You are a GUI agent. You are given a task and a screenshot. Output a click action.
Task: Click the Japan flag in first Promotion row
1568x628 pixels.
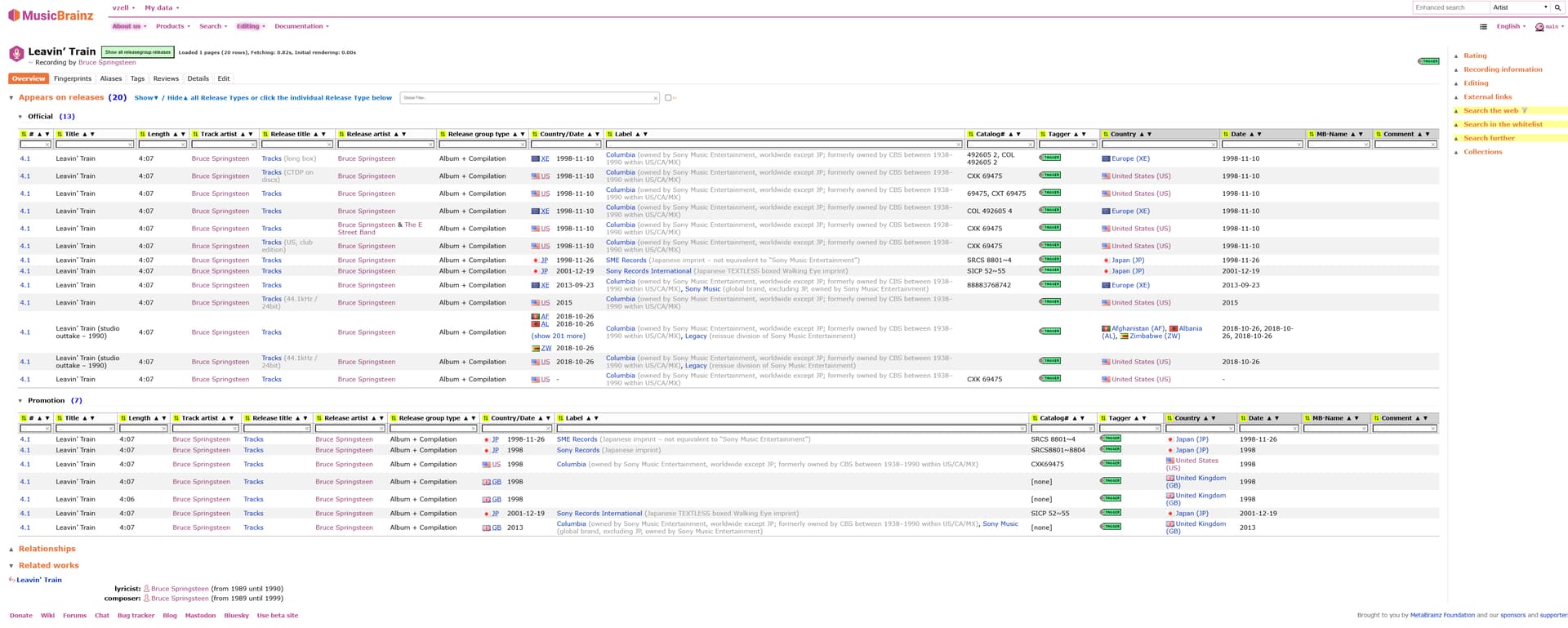coord(487,439)
